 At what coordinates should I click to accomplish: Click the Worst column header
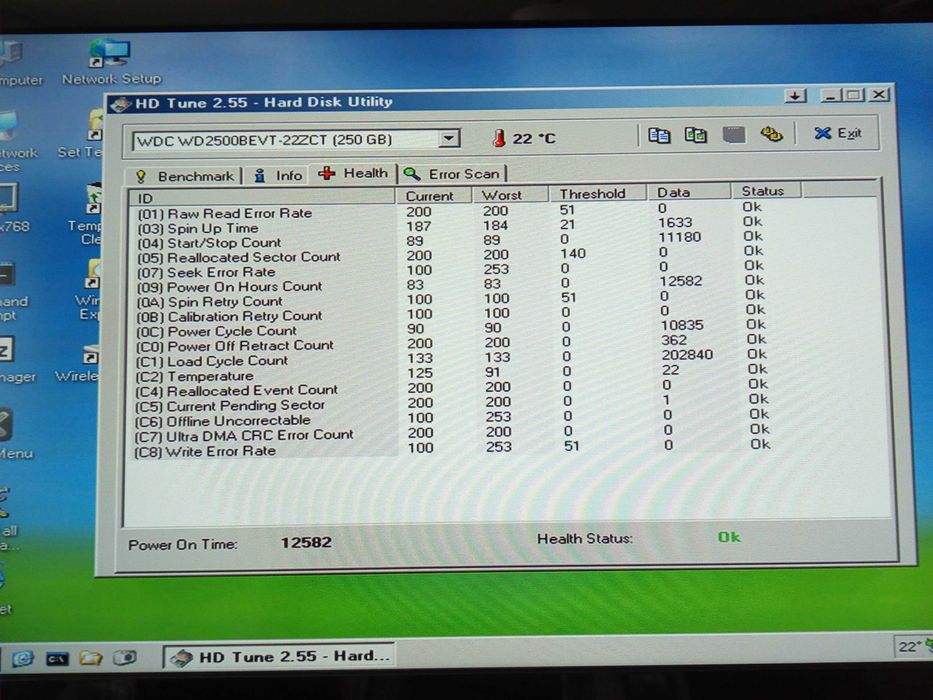[509, 195]
